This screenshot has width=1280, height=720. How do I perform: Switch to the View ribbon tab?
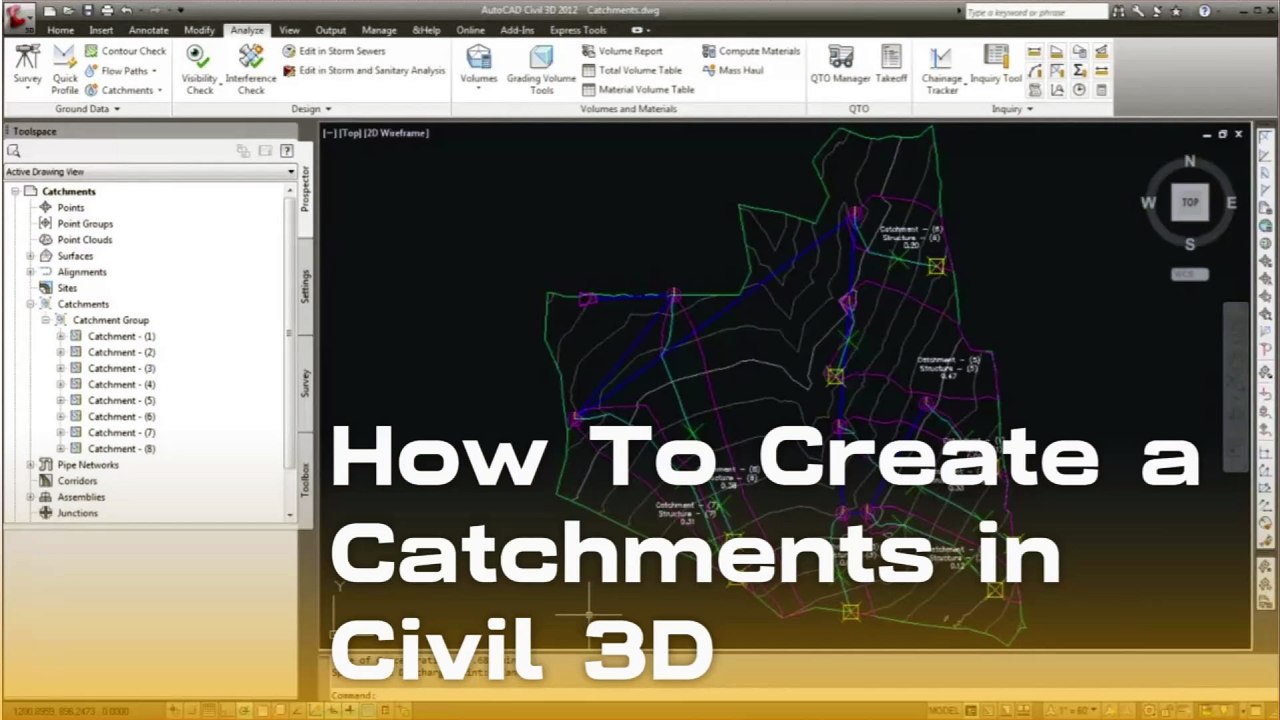[x=289, y=31]
